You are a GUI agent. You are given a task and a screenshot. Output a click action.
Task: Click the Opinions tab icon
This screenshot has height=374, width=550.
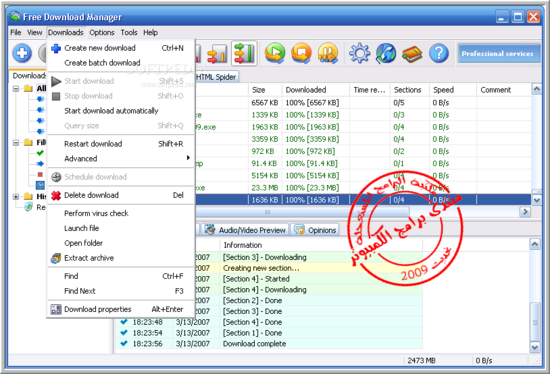pyautogui.click(x=299, y=230)
